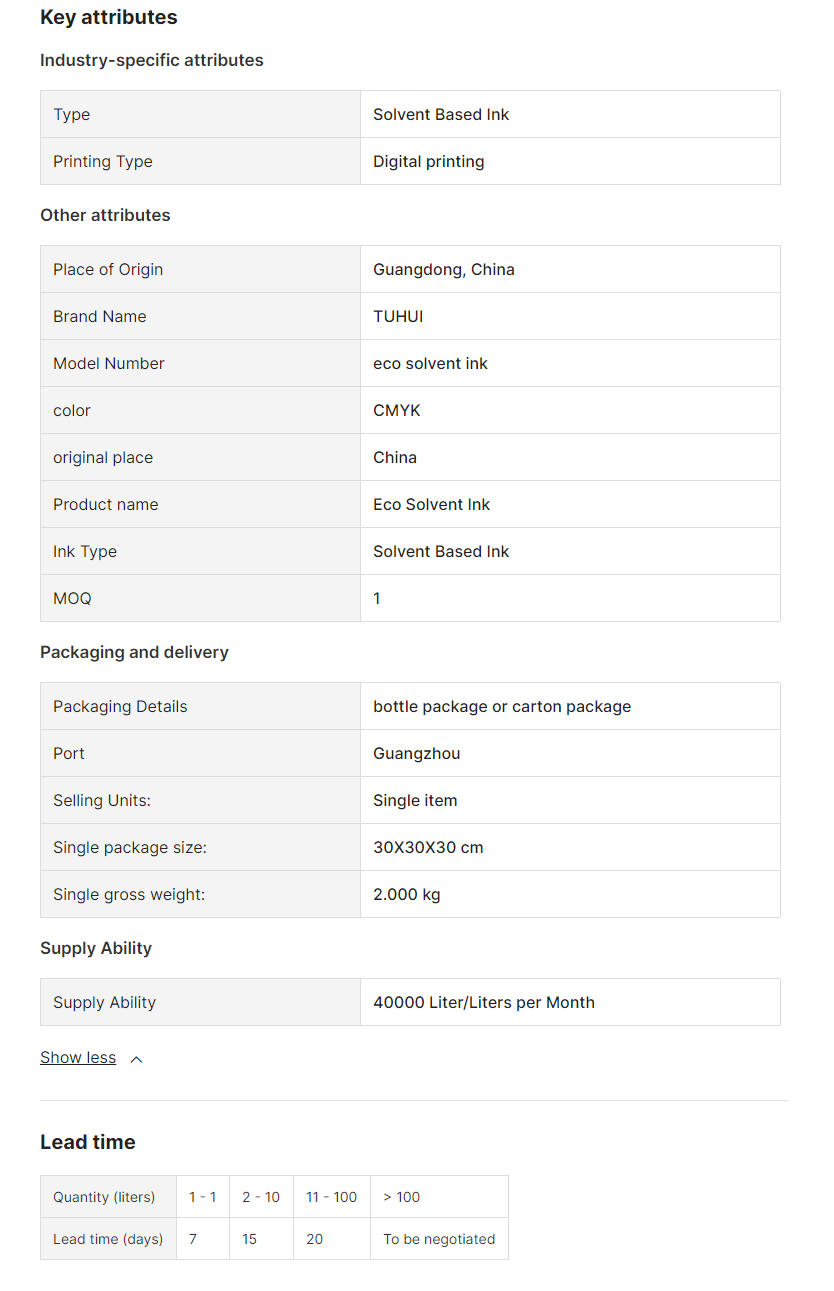Click the Lead time section heading

pos(88,1142)
